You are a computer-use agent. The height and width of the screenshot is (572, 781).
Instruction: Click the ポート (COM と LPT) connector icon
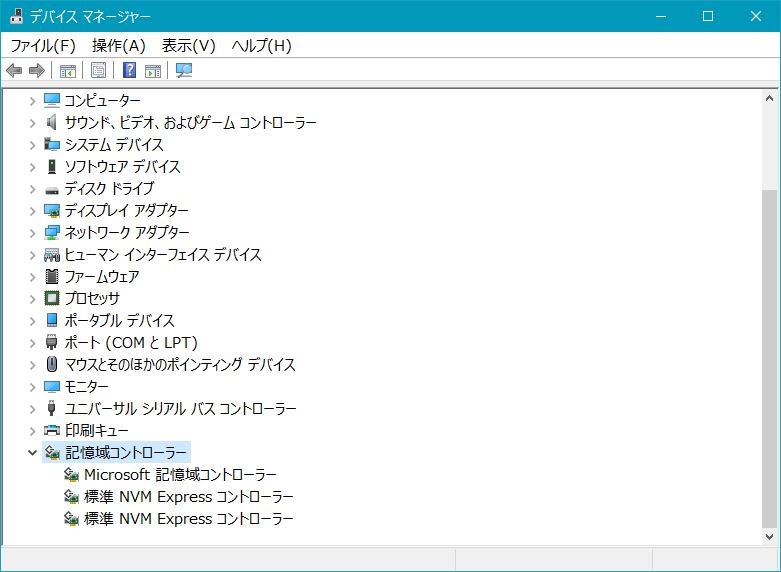[52, 342]
